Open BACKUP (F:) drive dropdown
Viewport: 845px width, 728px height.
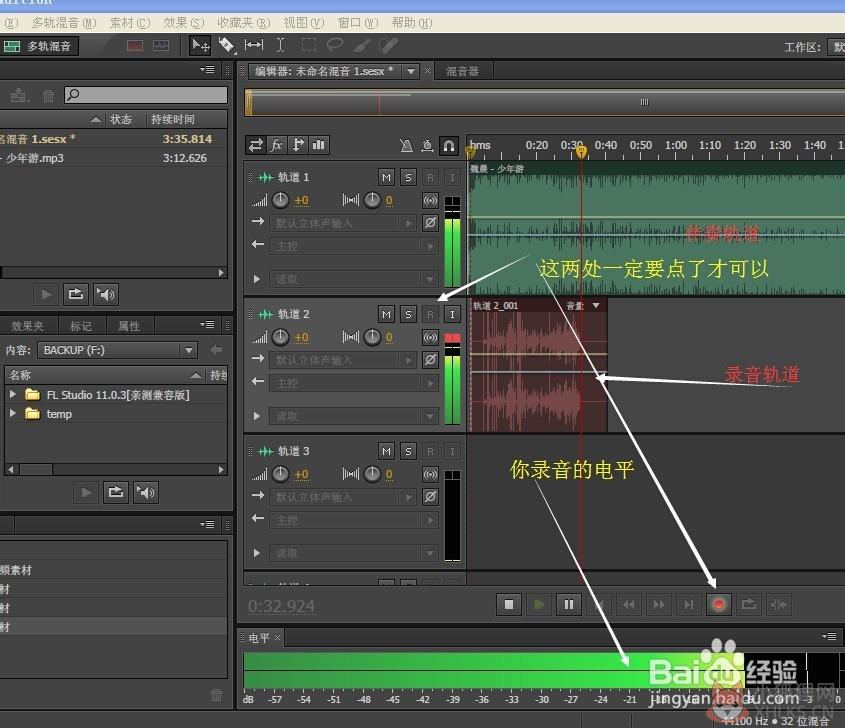click(189, 350)
